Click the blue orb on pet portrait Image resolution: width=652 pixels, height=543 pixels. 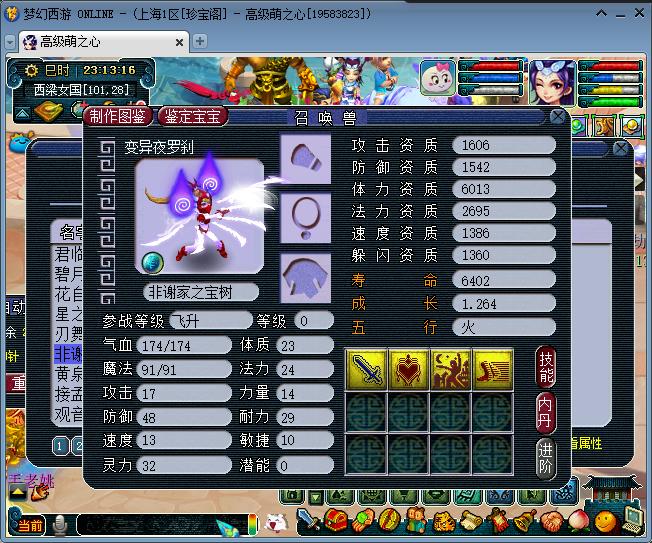(x=151, y=262)
